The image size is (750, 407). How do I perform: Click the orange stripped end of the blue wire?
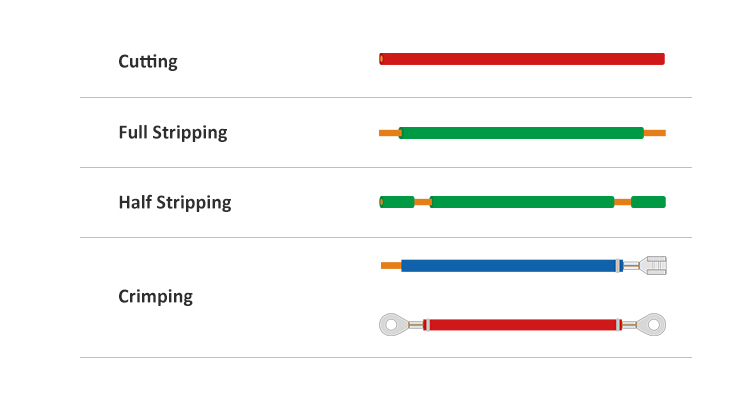[391, 265]
